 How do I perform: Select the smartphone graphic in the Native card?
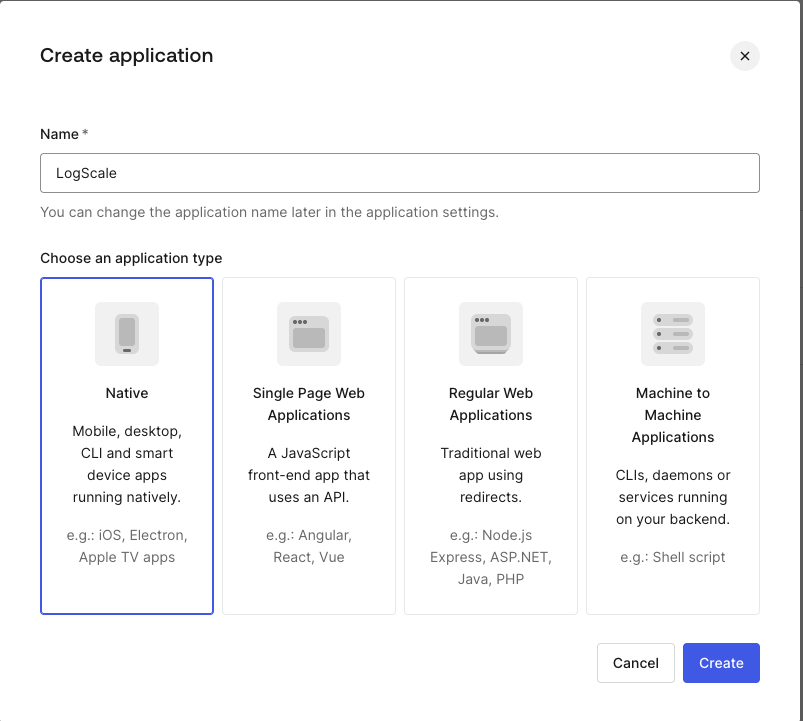click(x=126, y=334)
